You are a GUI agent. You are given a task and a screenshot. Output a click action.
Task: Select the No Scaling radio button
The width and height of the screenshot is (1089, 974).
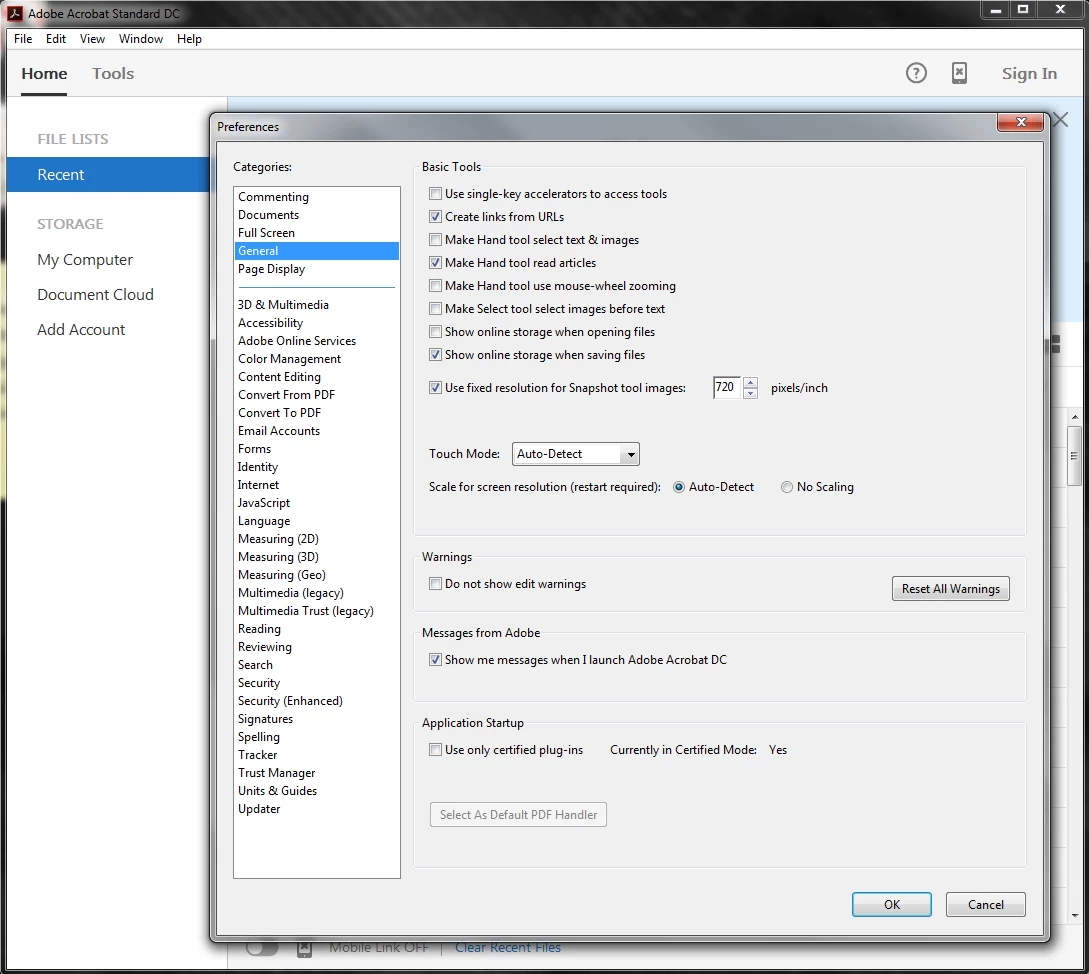[x=787, y=487]
